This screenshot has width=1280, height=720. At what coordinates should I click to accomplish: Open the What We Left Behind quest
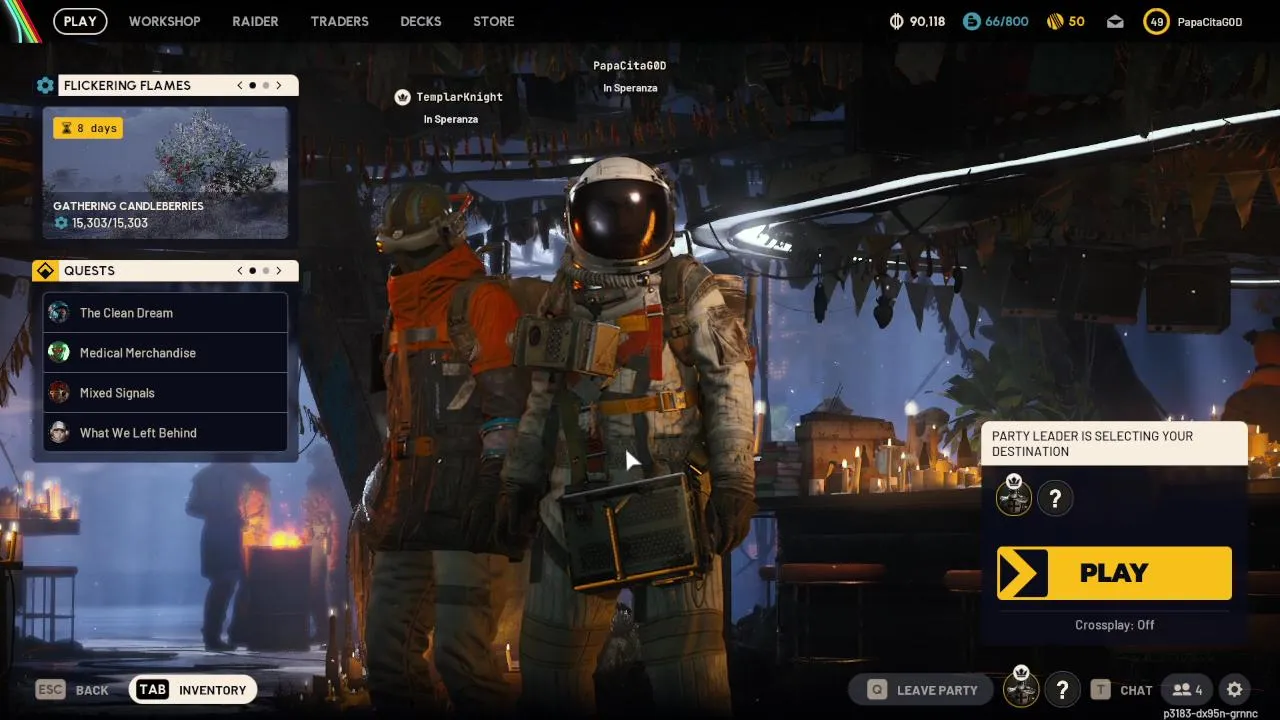(165, 433)
